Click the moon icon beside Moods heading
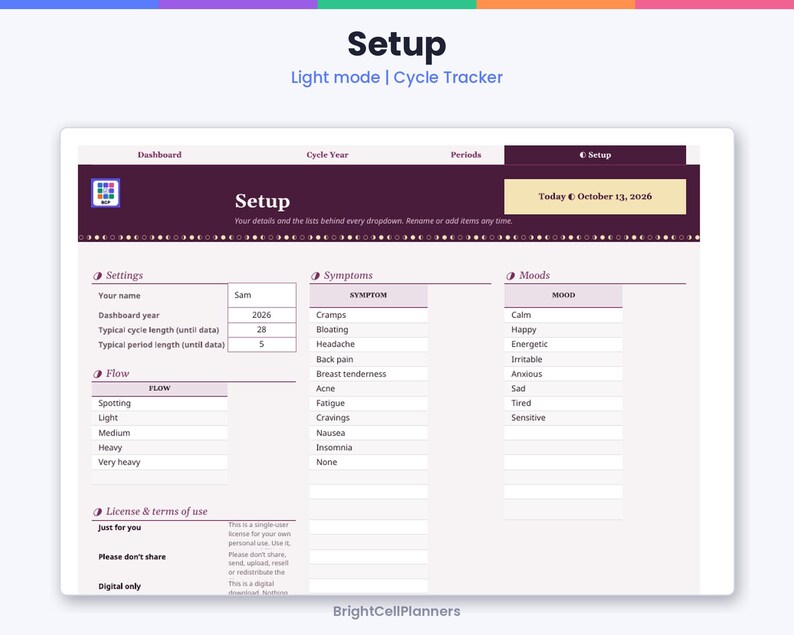This screenshot has width=794, height=635. (x=510, y=276)
